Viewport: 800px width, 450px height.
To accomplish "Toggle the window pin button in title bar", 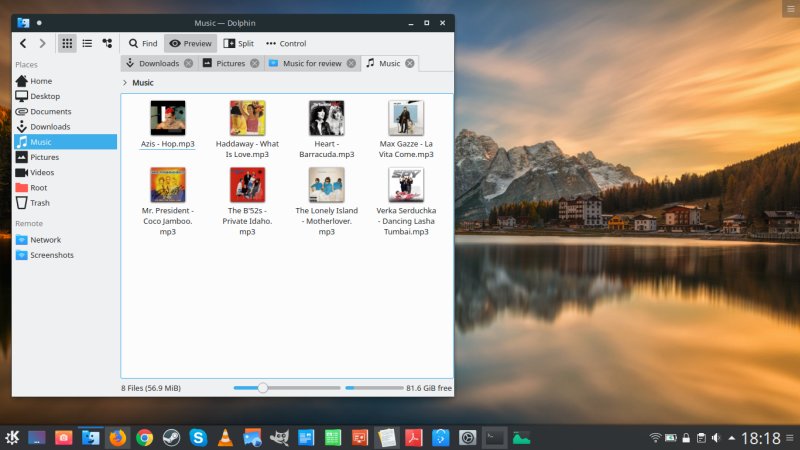I will click(39, 21).
